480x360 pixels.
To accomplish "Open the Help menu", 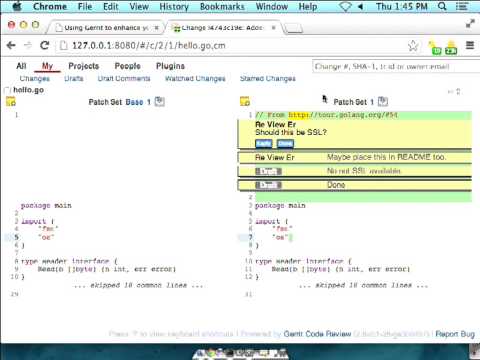I will (308, 6).
